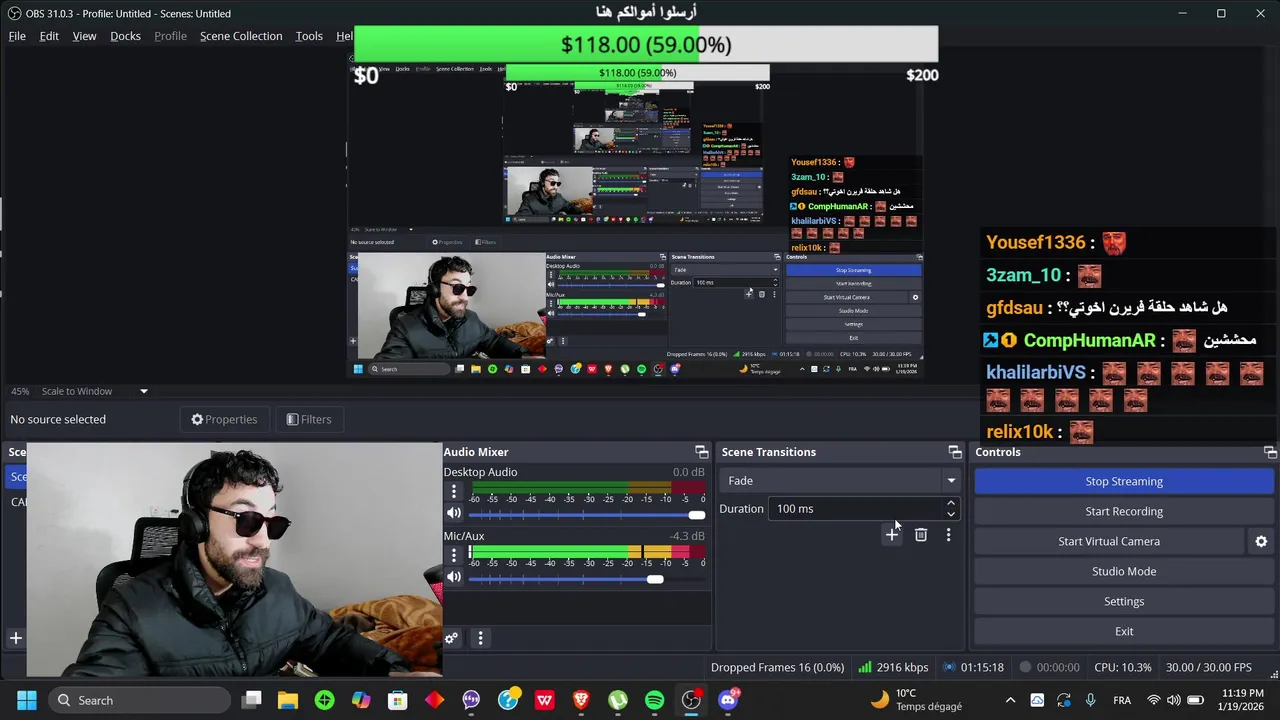Viewport: 1280px width, 720px height.
Task: Open Brave browser from taskbar
Action: pyautogui.click(x=581, y=700)
